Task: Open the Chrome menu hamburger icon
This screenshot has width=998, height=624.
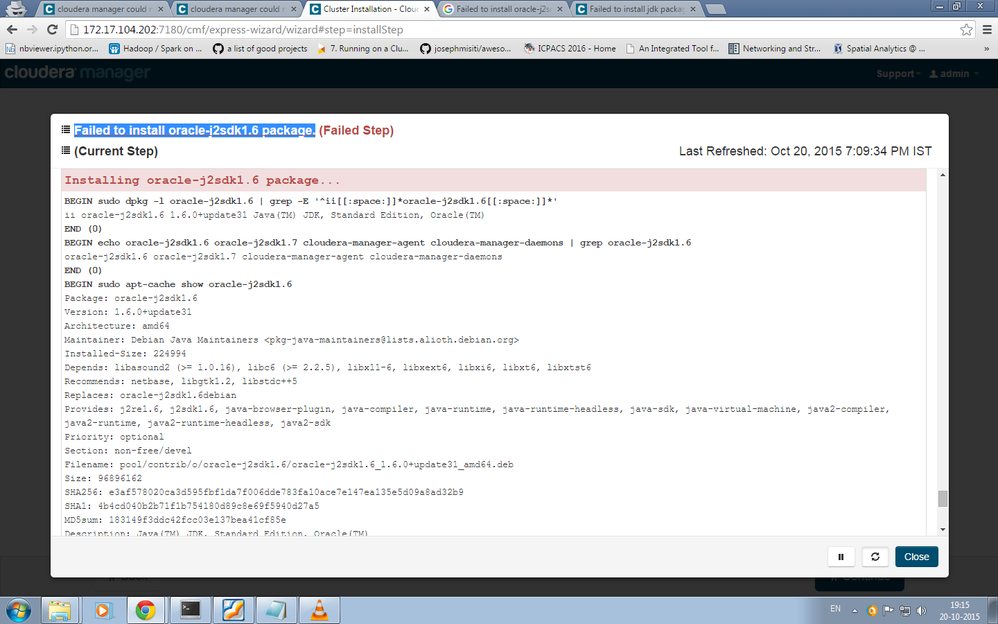Action: click(987, 30)
